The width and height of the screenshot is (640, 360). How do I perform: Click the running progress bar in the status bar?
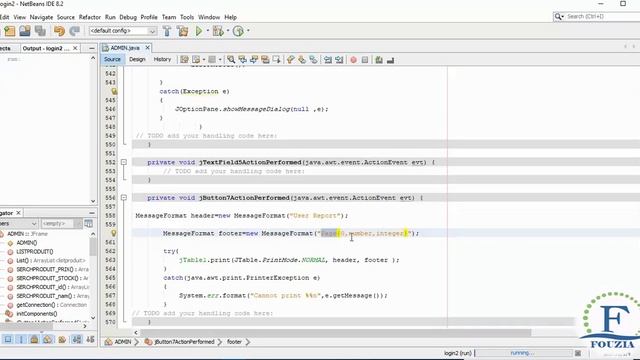pyautogui.click(x=523, y=353)
